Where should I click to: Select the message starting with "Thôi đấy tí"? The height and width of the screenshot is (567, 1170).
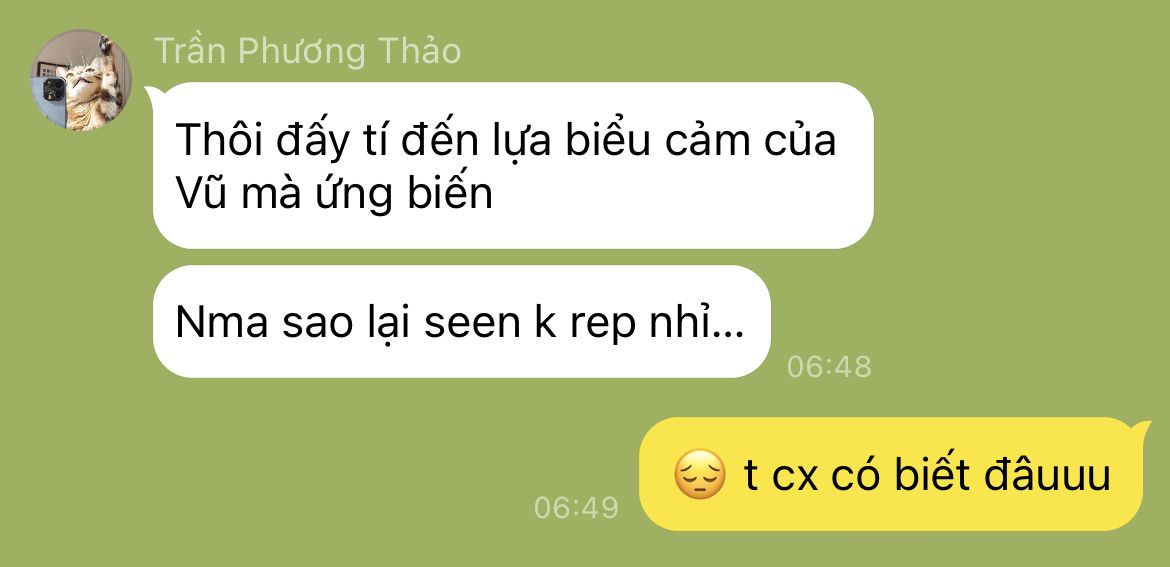[513, 165]
